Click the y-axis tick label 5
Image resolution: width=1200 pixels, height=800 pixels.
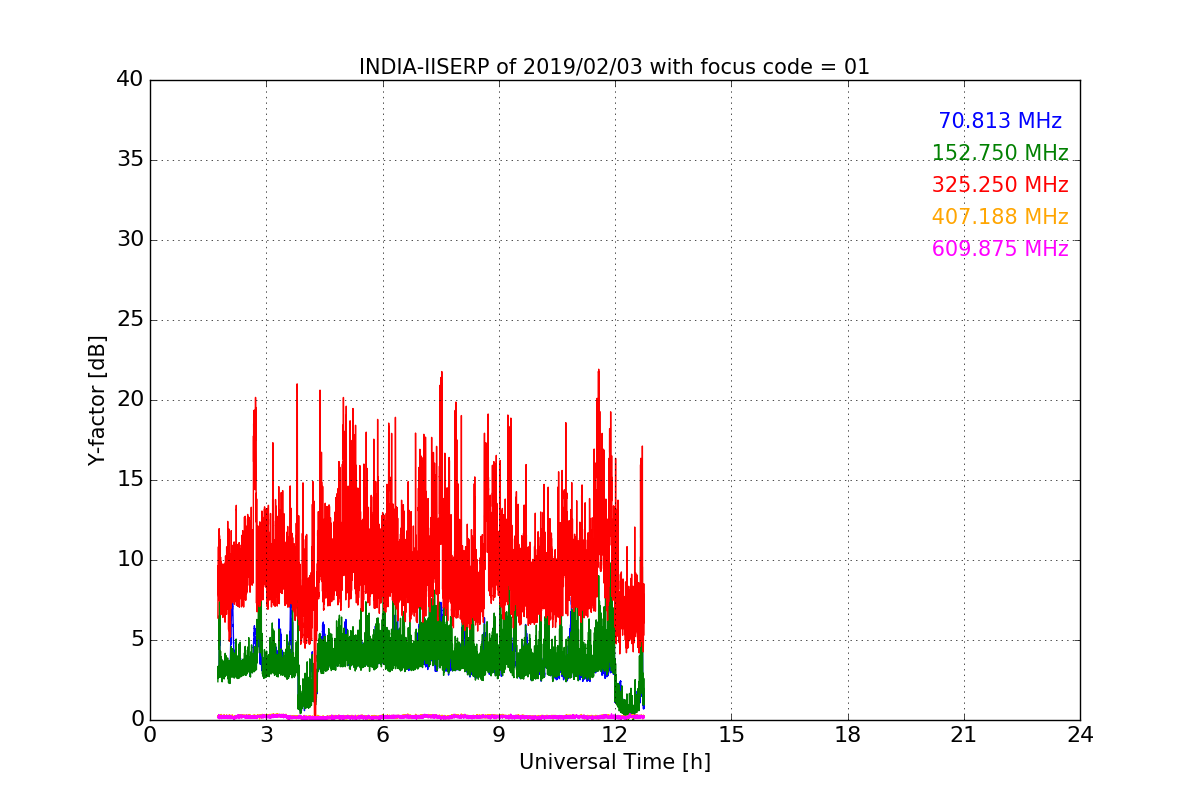136,640
